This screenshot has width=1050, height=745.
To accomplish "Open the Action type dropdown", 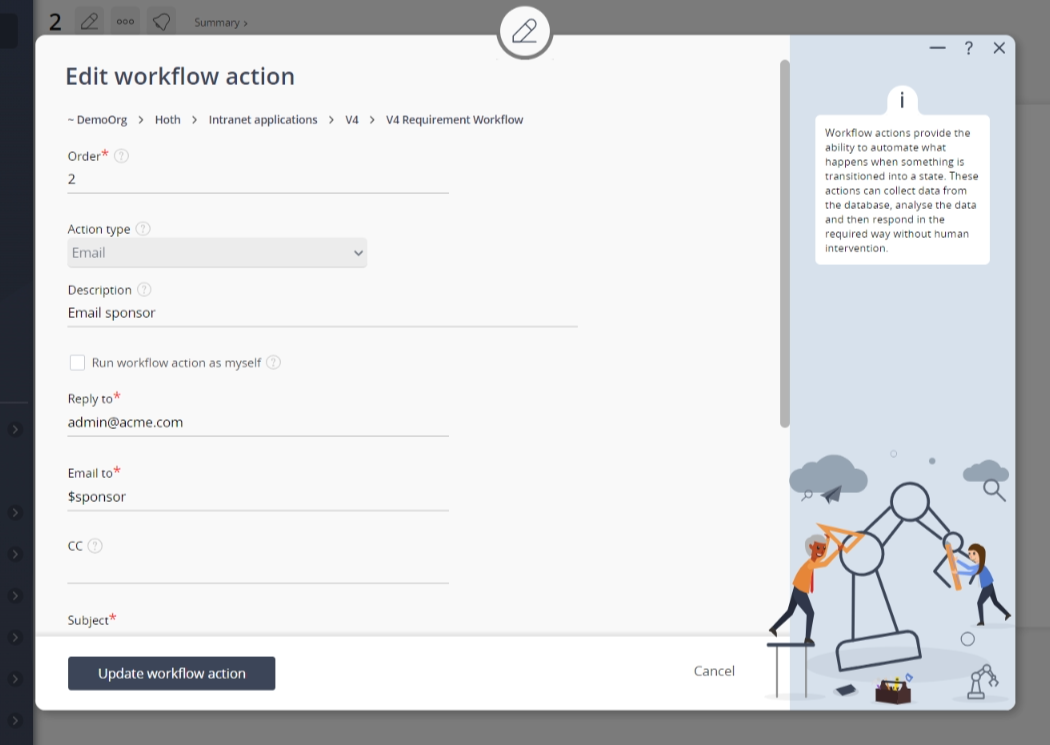I will [x=217, y=253].
